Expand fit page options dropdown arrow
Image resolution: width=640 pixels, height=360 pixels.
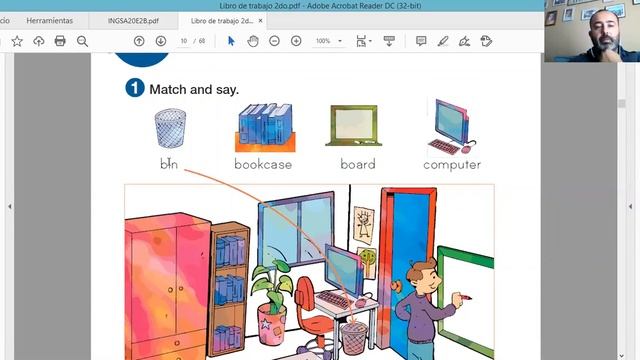point(370,41)
